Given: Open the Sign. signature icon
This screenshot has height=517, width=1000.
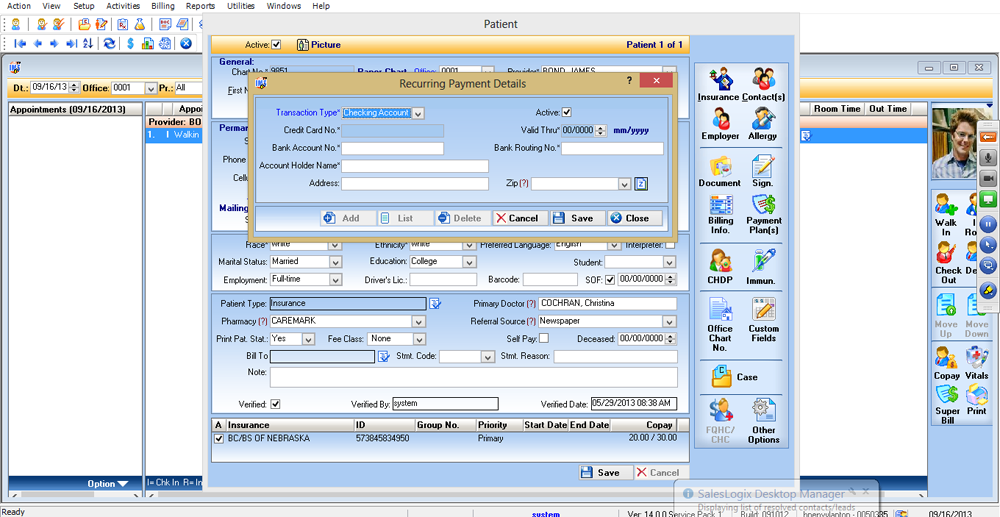Looking at the screenshot, I should pos(763,171).
